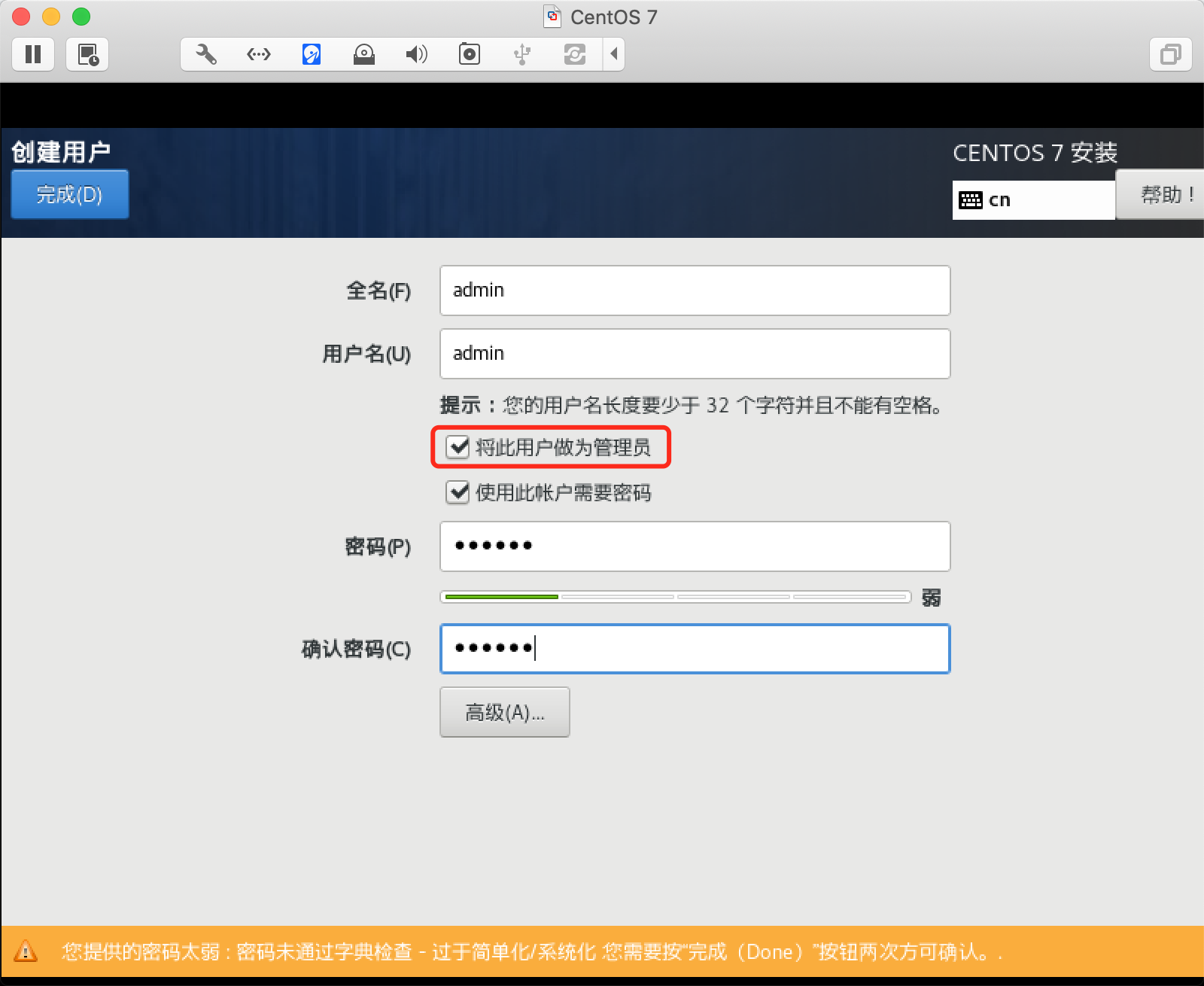Enter Unity view mode via window icon
The height and width of the screenshot is (986, 1204).
(1171, 54)
